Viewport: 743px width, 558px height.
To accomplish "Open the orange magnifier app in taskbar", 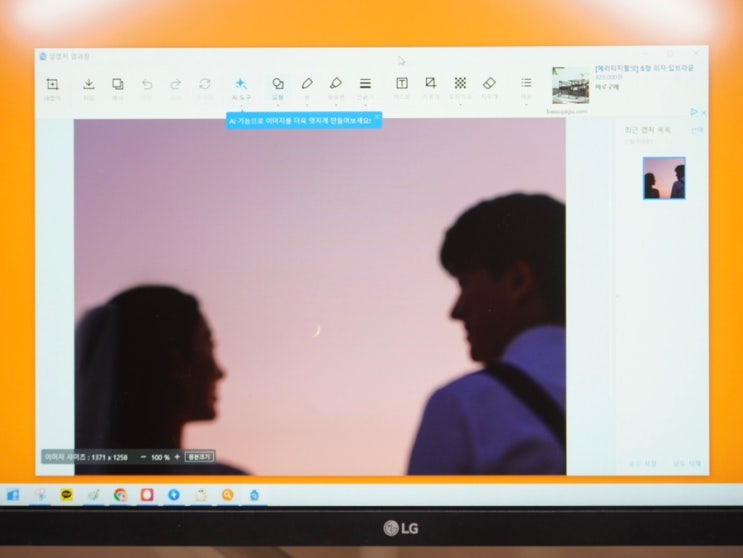I will coord(227,495).
